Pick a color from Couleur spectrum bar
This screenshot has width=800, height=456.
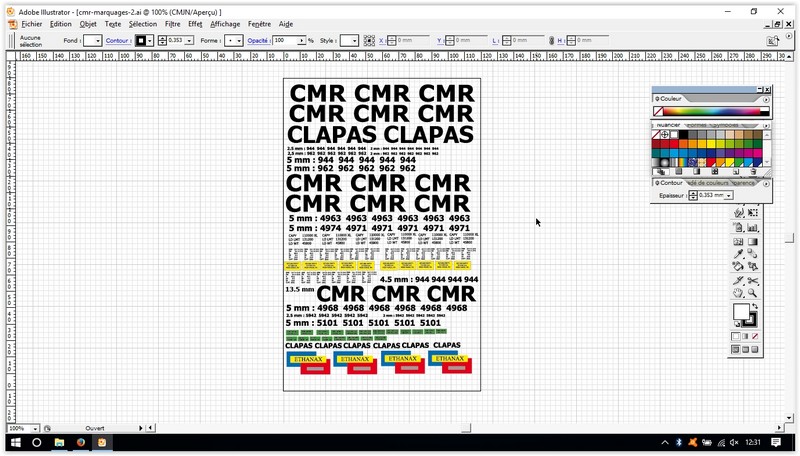point(712,111)
